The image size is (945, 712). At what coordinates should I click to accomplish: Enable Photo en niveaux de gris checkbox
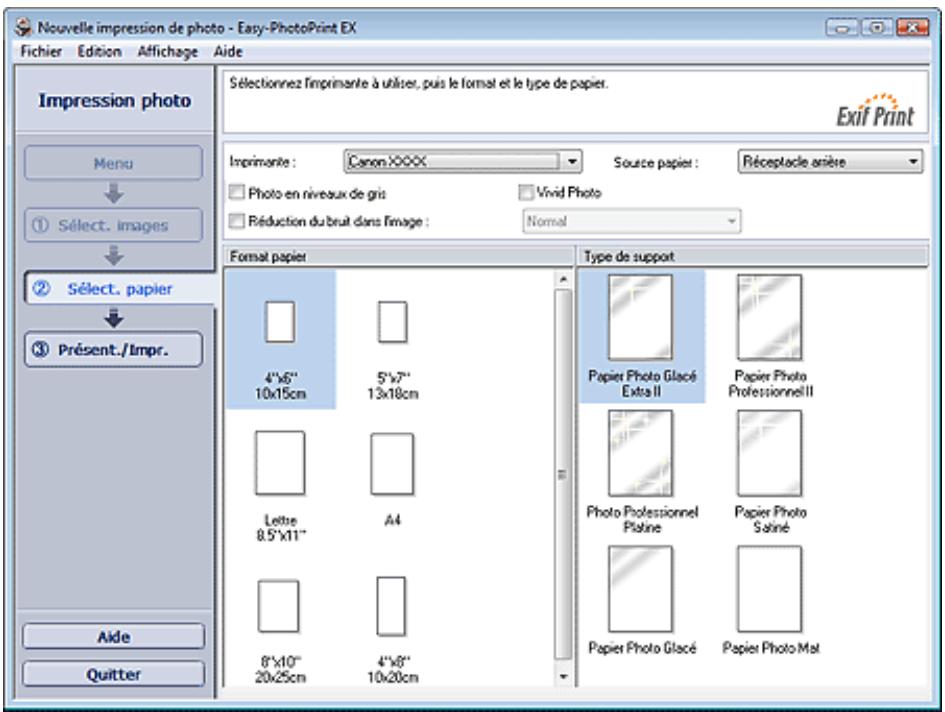pyautogui.click(x=237, y=192)
